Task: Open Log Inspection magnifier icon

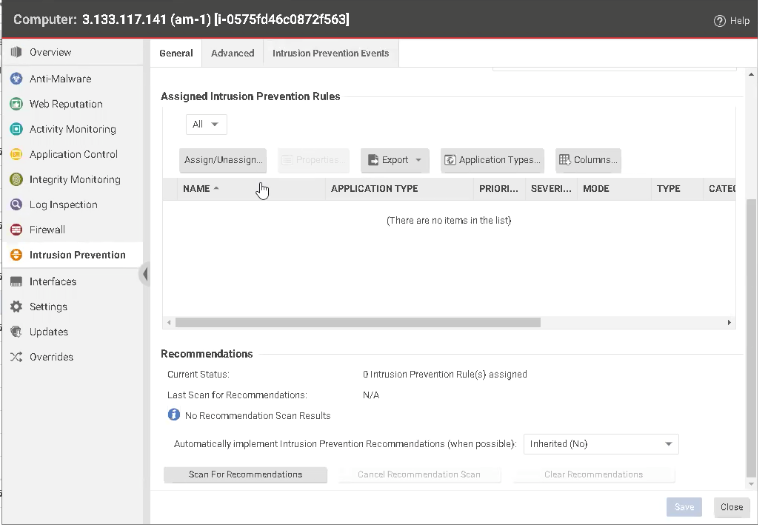Action: click(16, 205)
